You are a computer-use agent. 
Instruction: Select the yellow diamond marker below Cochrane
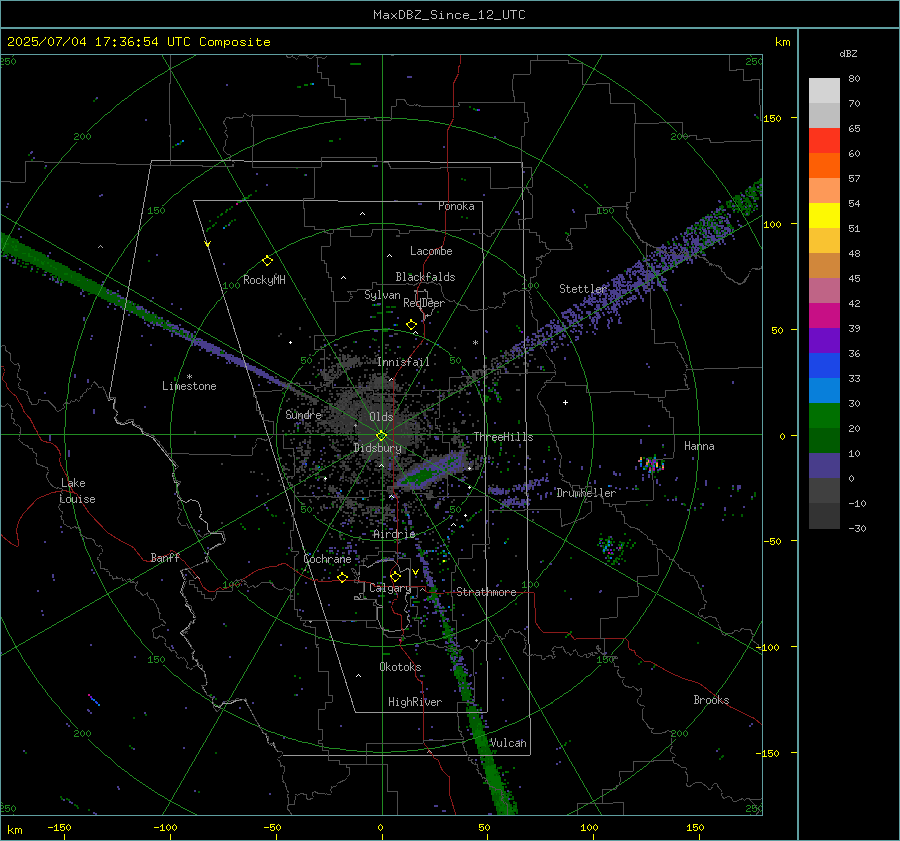(x=343, y=577)
